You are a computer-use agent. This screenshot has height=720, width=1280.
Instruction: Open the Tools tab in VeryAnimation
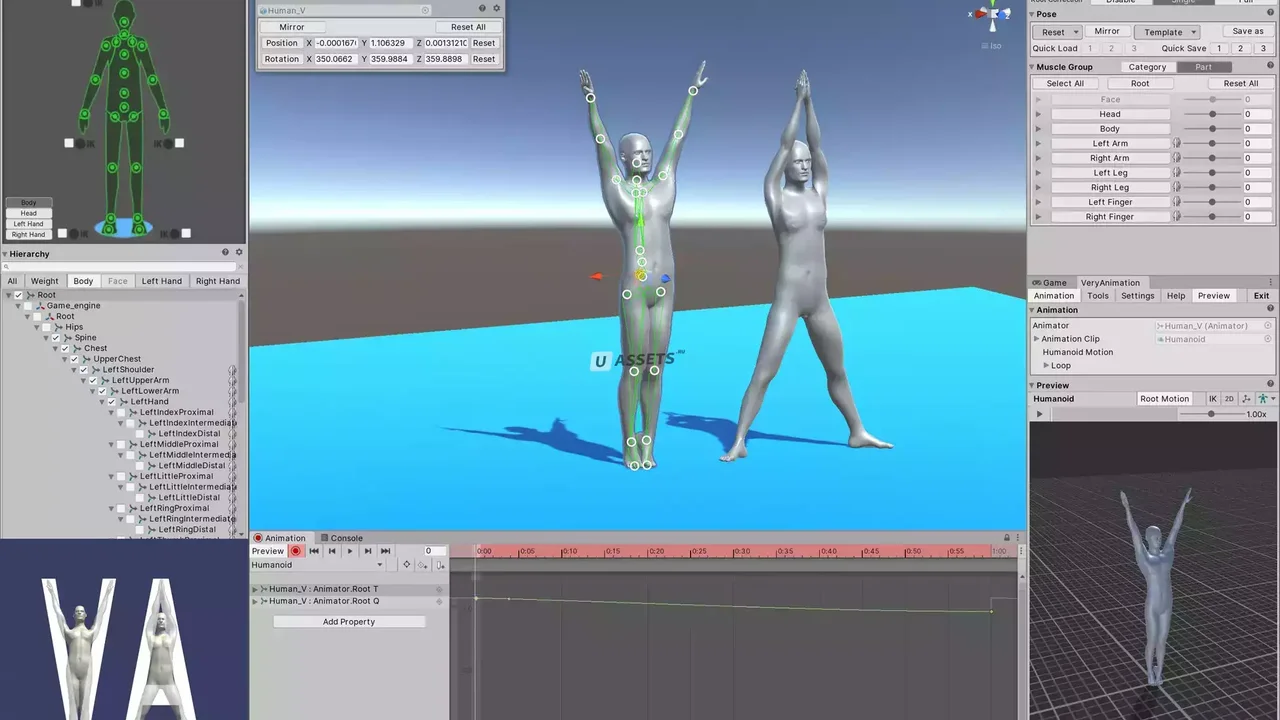tap(1098, 296)
